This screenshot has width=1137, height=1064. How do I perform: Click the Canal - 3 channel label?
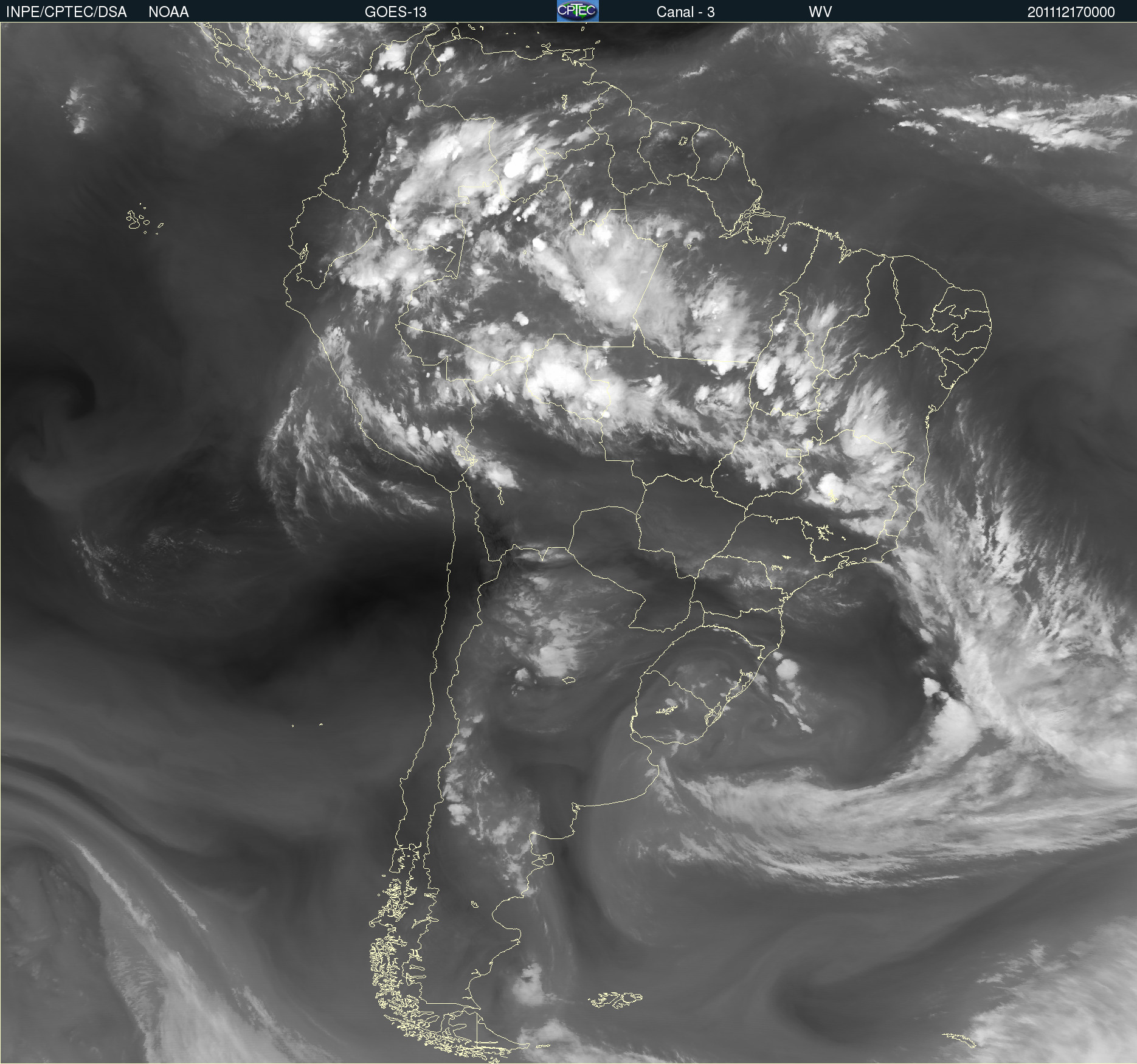coord(685,12)
